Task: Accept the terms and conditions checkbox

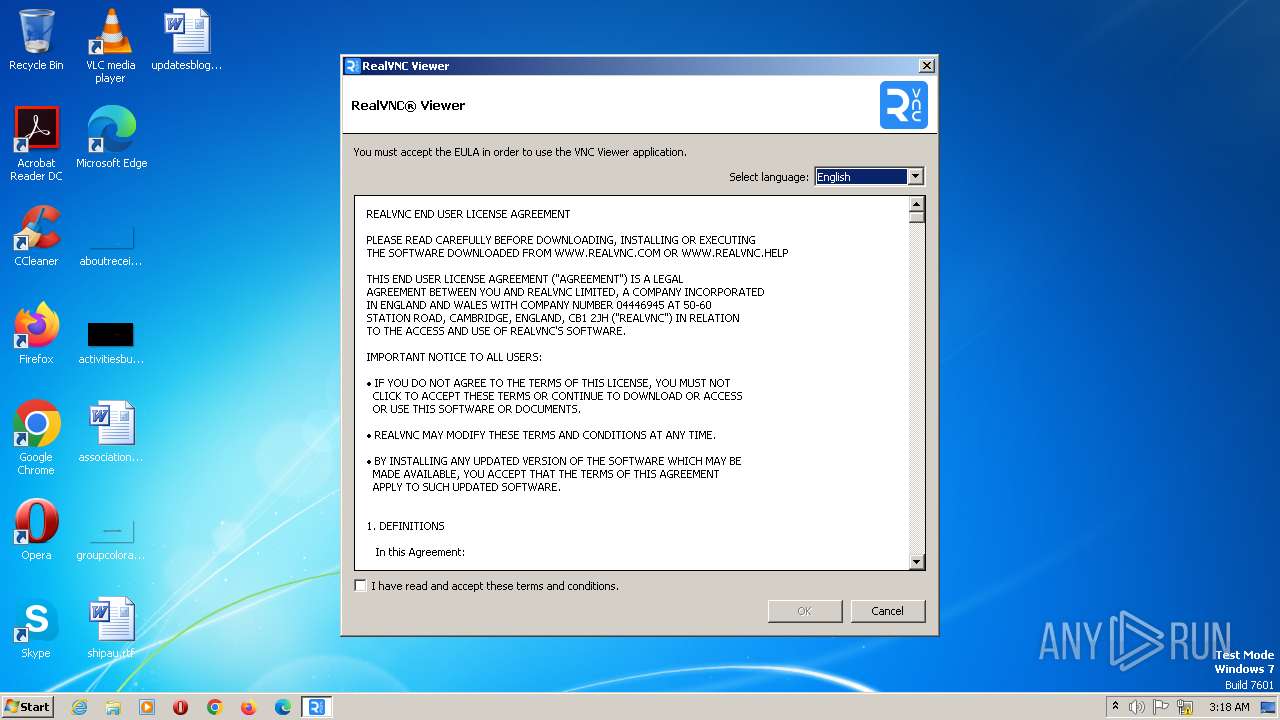Action: (x=360, y=585)
